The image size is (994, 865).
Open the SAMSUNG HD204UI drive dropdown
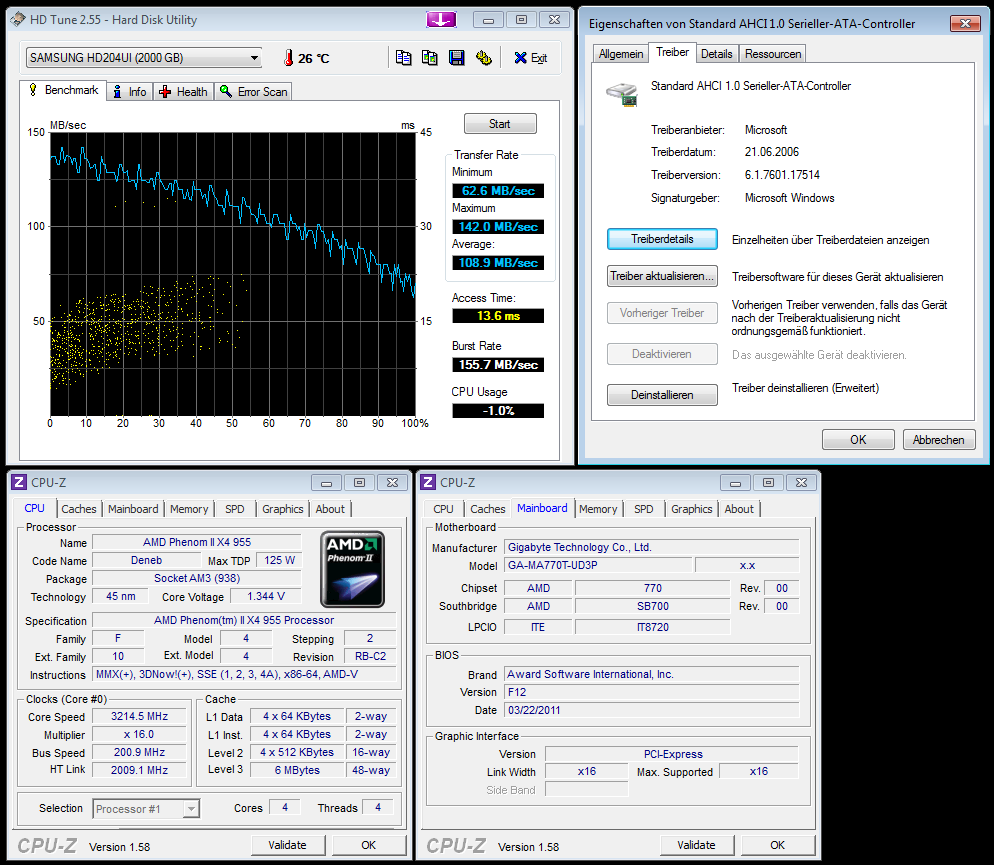[144, 58]
